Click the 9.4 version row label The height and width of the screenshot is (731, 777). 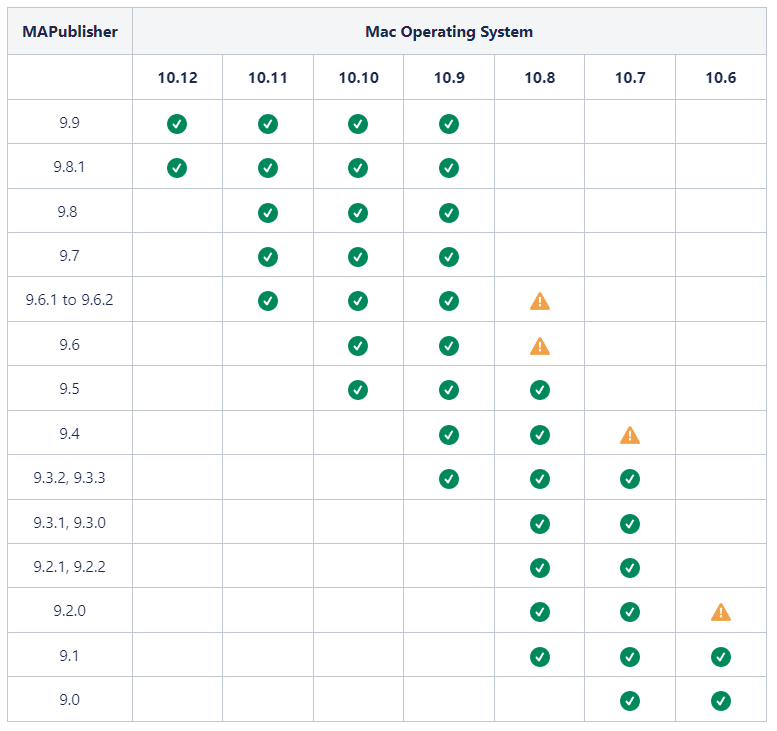69,434
